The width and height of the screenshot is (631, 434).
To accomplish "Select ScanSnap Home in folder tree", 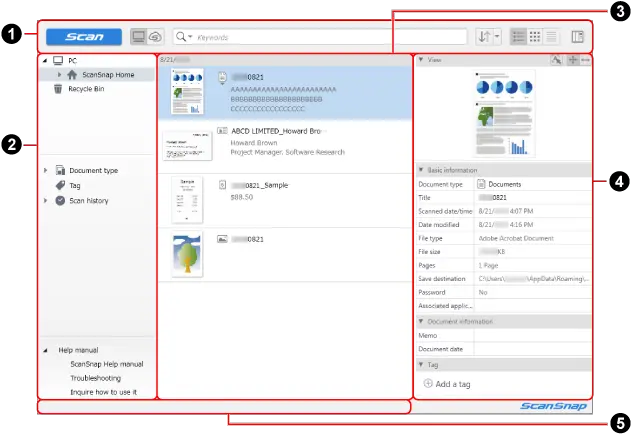I will click(x=108, y=74).
